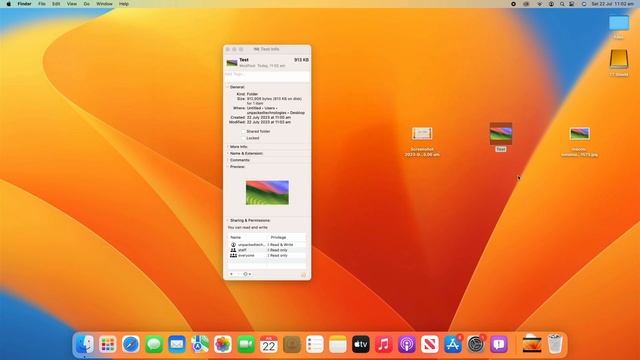Open Podcasts app in the Dock
The height and width of the screenshot is (360, 640).
407,344
